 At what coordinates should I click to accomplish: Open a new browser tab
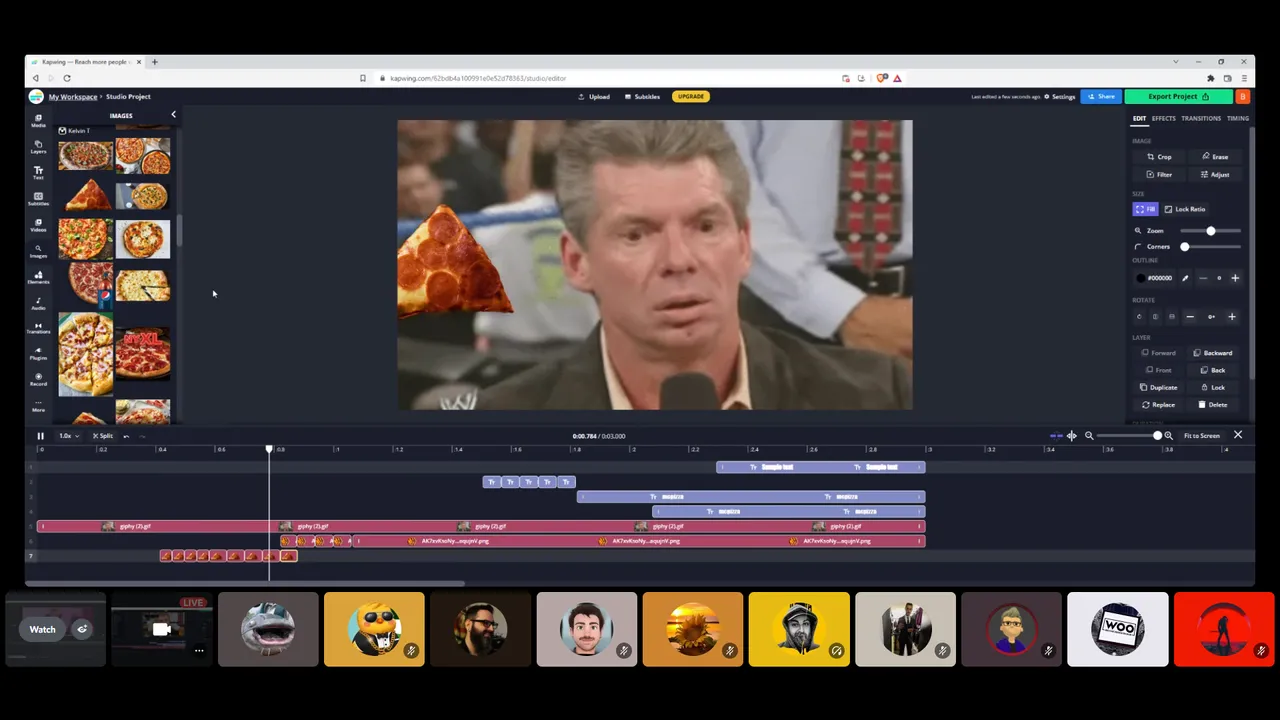[154, 62]
